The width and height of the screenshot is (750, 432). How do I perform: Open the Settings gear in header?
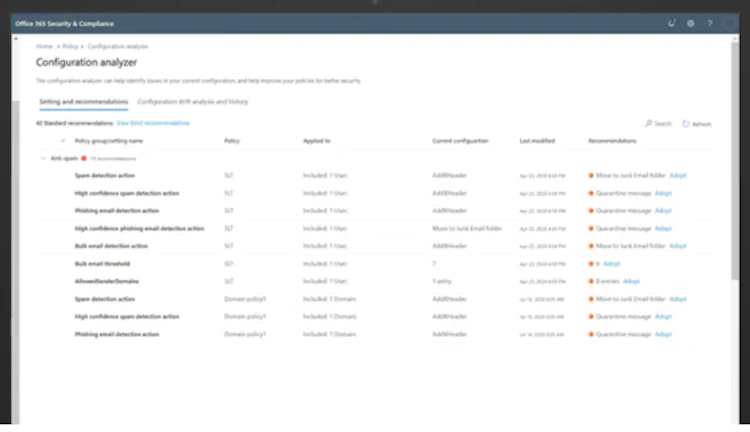690,22
